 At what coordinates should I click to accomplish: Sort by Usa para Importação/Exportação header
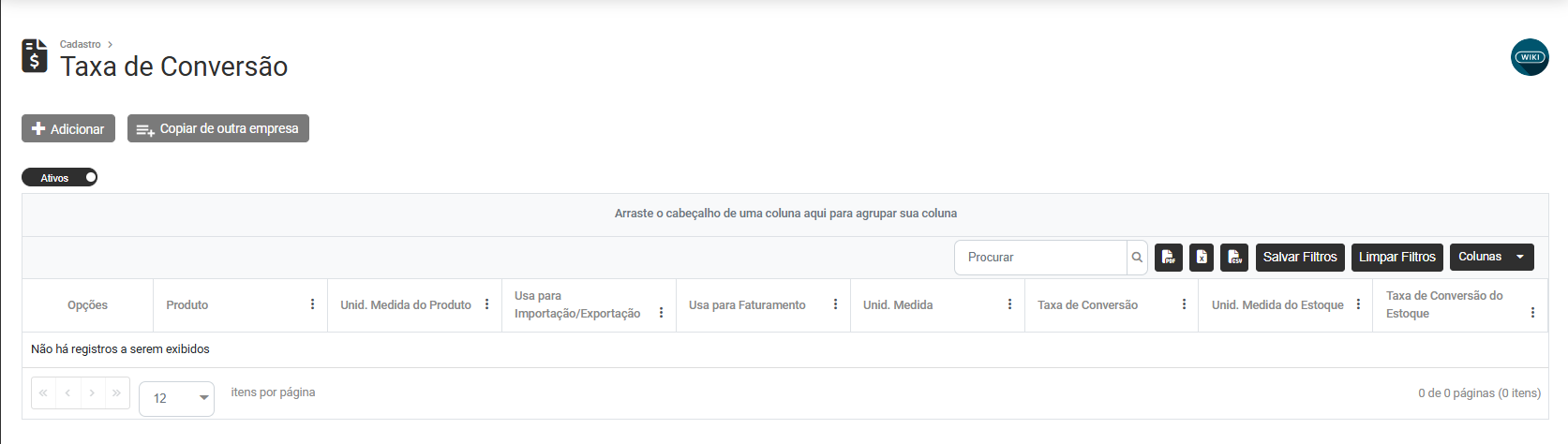click(x=577, y=304)
